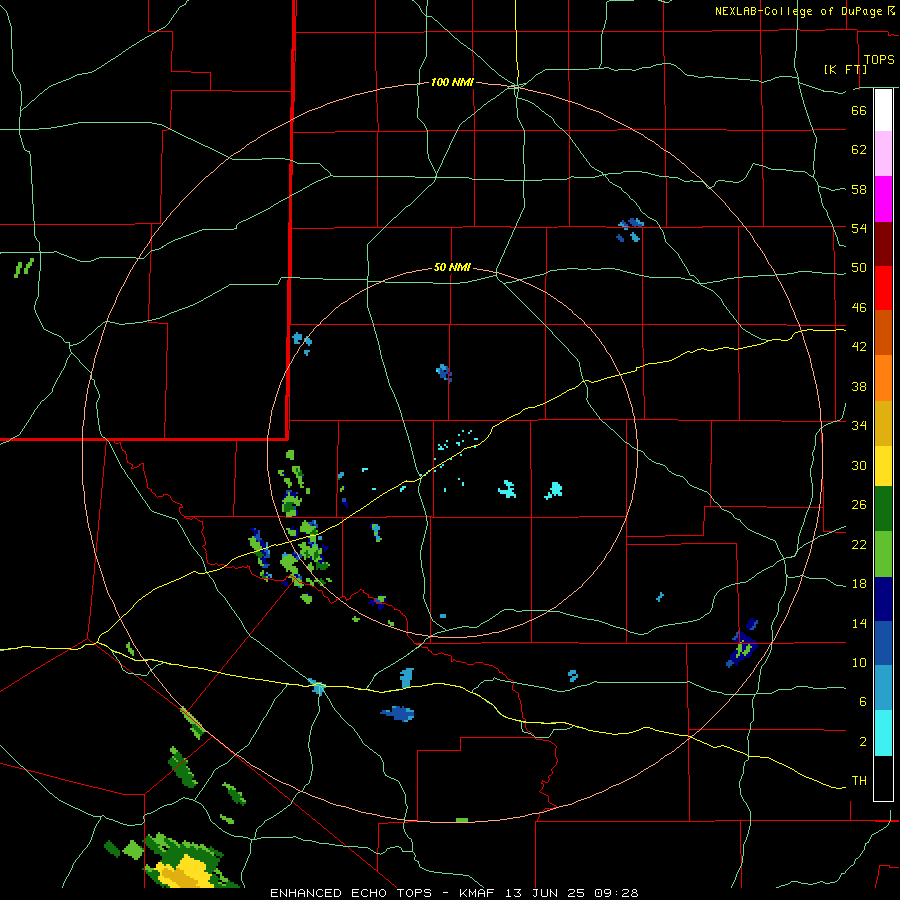The image size is (900, 900).
Task: Click the '26' legend value
Action: [859, 505]
